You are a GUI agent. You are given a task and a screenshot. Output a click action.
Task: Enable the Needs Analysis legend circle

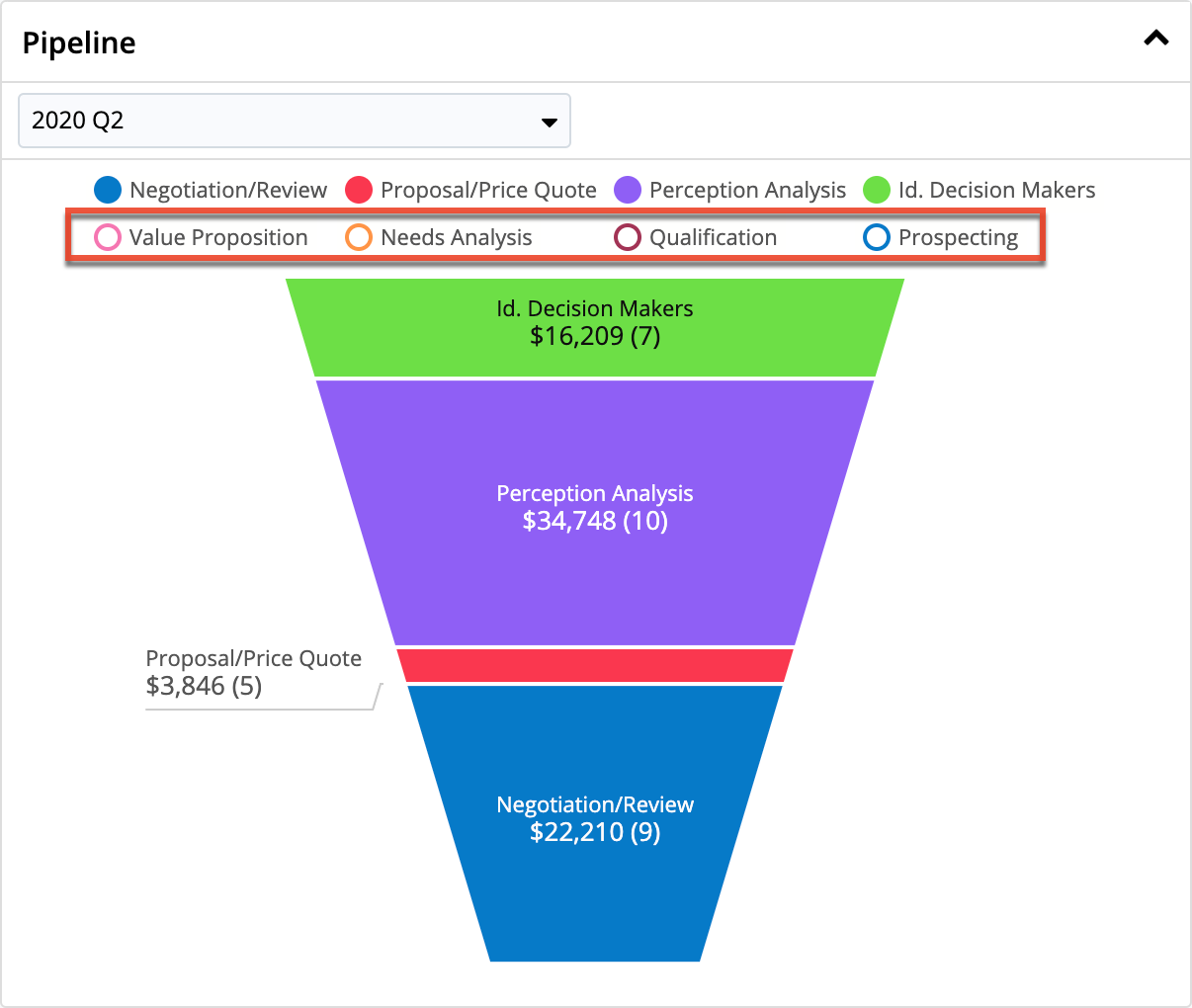(x=359, y=237)
